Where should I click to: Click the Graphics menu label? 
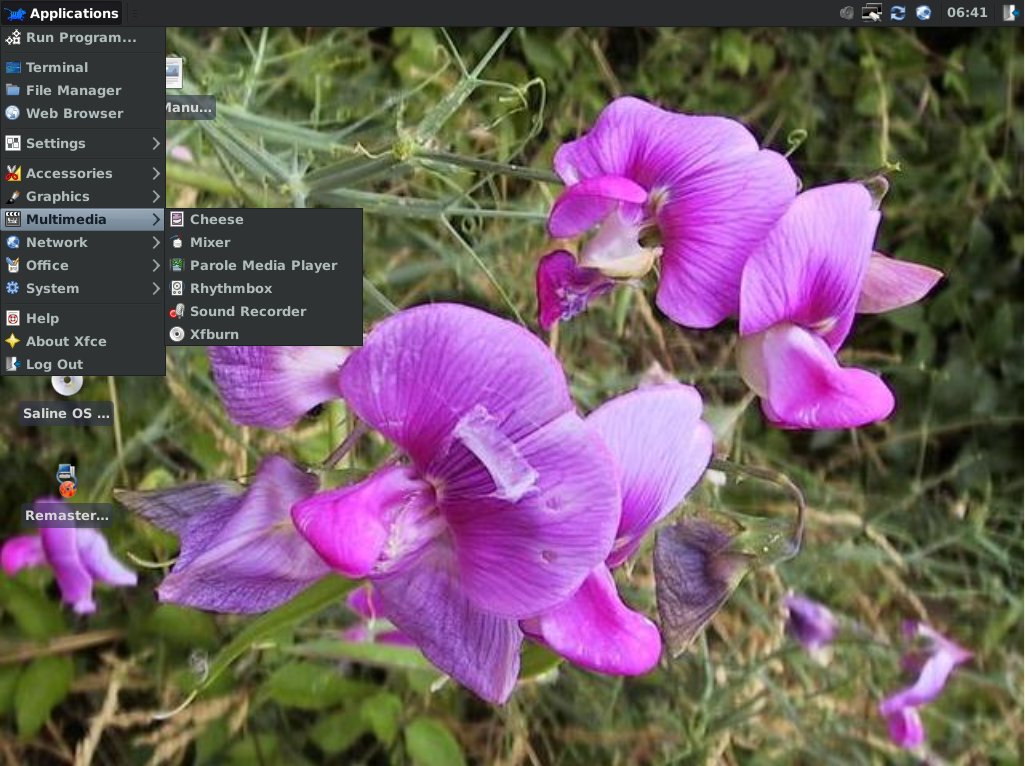pyautogui.click(x=58, y=197)
